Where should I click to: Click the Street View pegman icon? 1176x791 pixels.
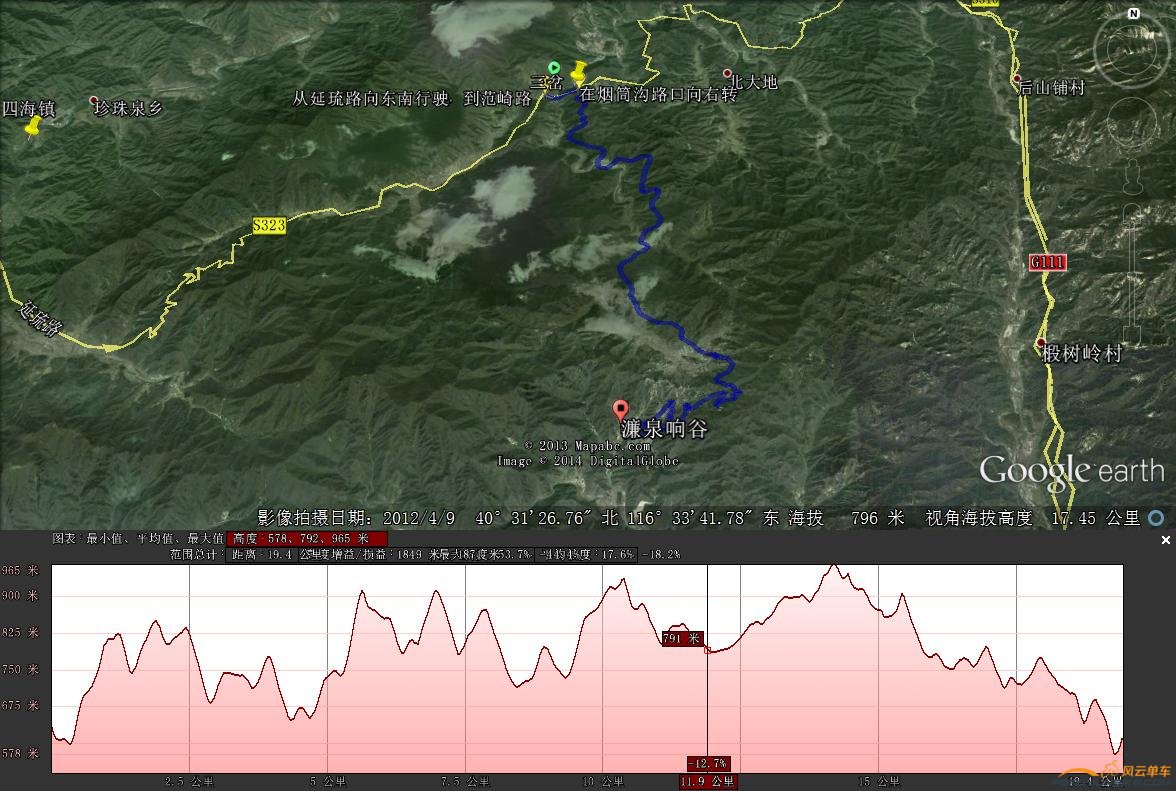1133,176
